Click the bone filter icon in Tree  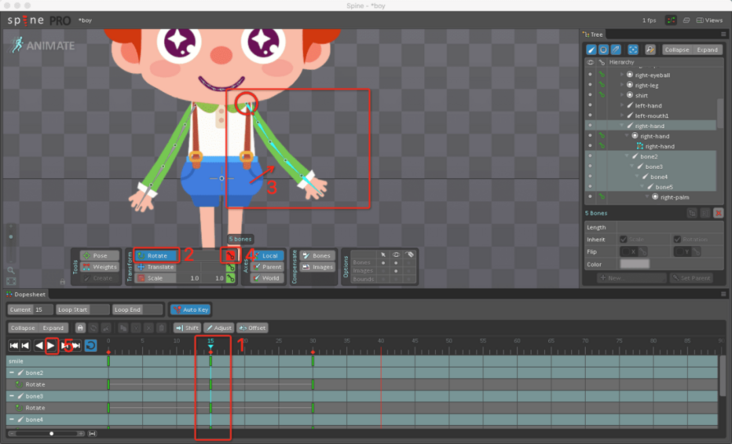click(591, 49)
